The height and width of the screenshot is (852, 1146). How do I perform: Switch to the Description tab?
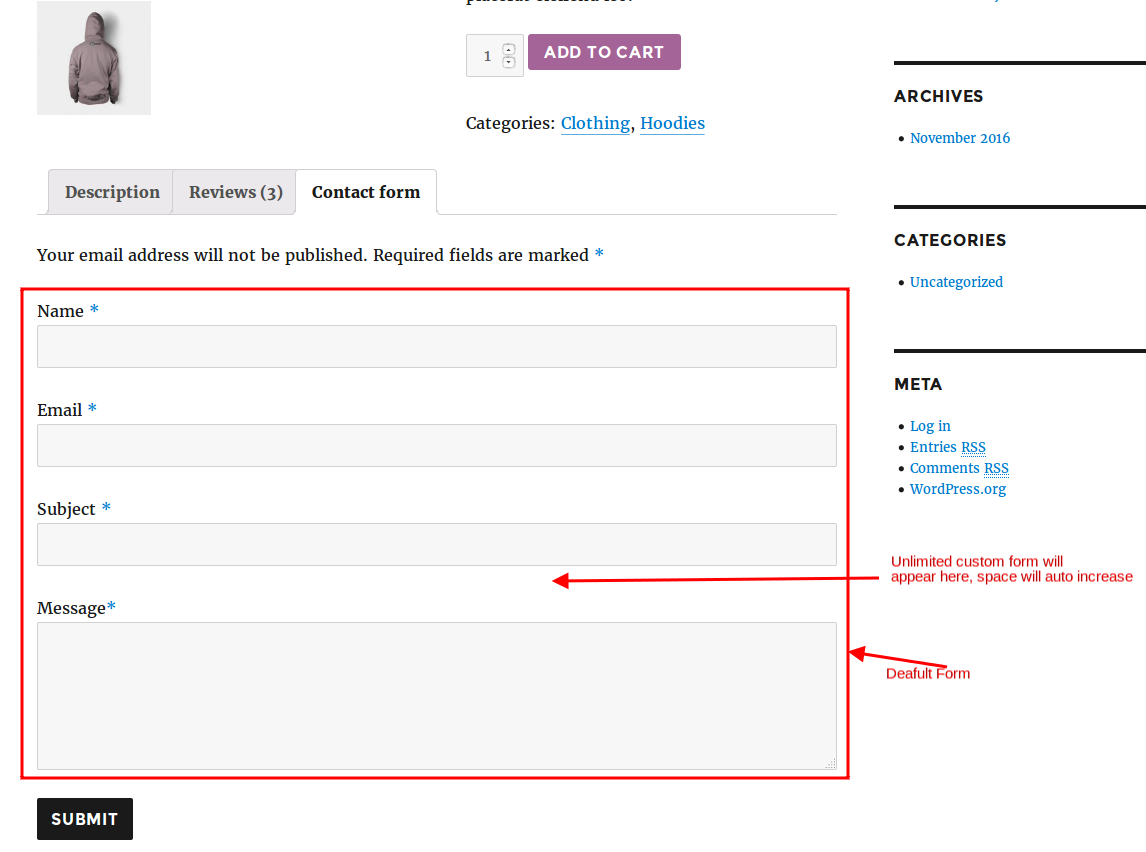point(112,192)
